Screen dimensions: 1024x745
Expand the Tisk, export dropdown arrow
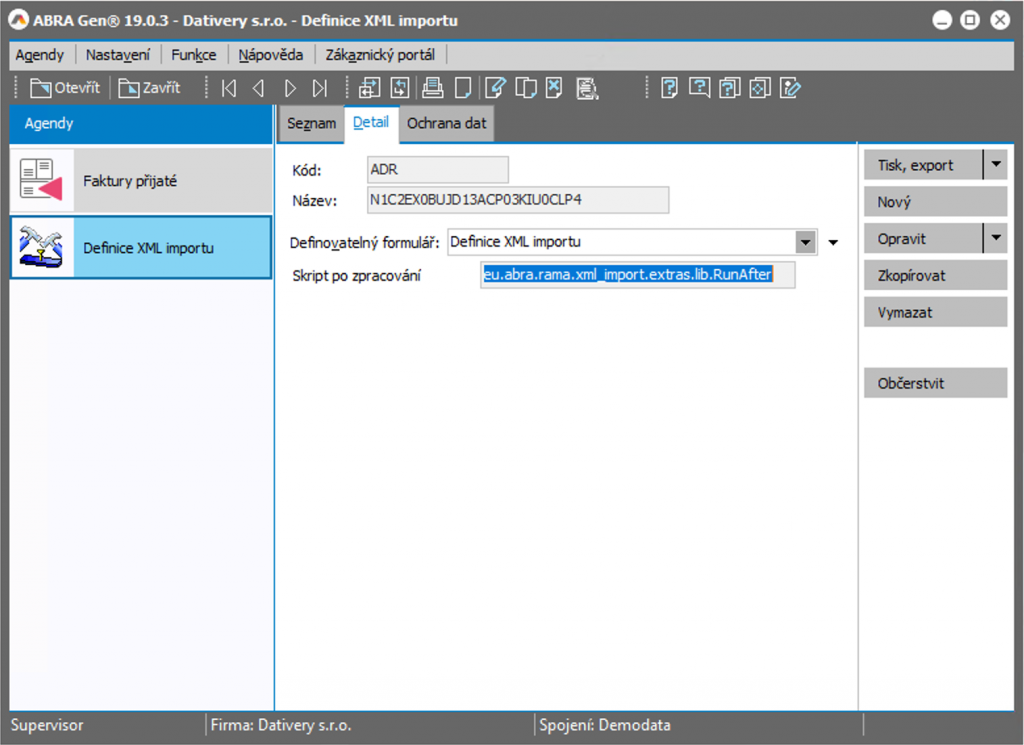coord(995,165)
